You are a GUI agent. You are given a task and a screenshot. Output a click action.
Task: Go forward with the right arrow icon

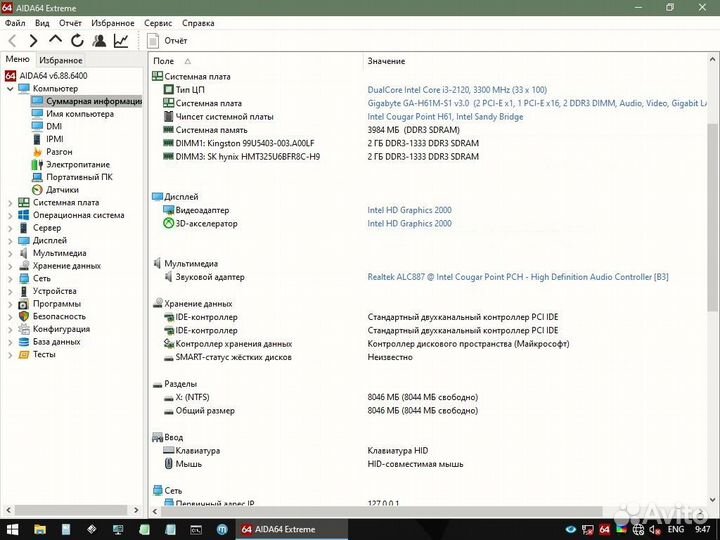click(33, 41)
